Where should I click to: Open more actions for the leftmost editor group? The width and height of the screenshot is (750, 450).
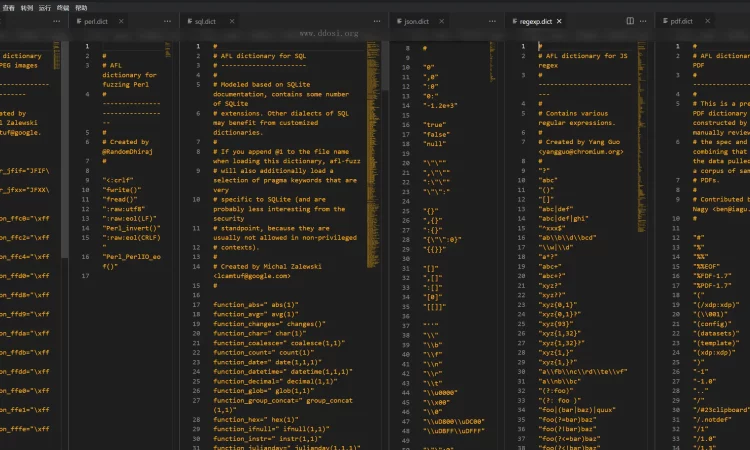pyautogui.click(x=56, y=22)
